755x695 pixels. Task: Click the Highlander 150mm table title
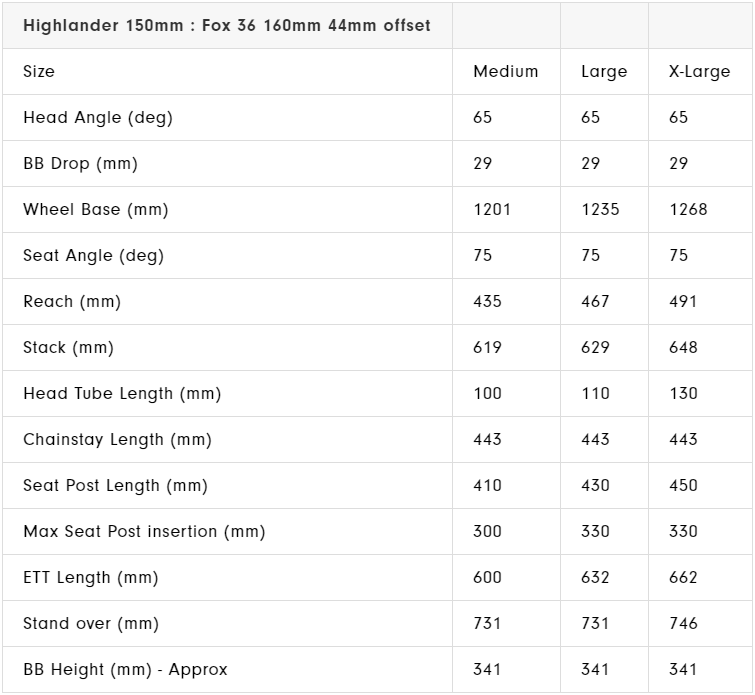coord(227,25)
